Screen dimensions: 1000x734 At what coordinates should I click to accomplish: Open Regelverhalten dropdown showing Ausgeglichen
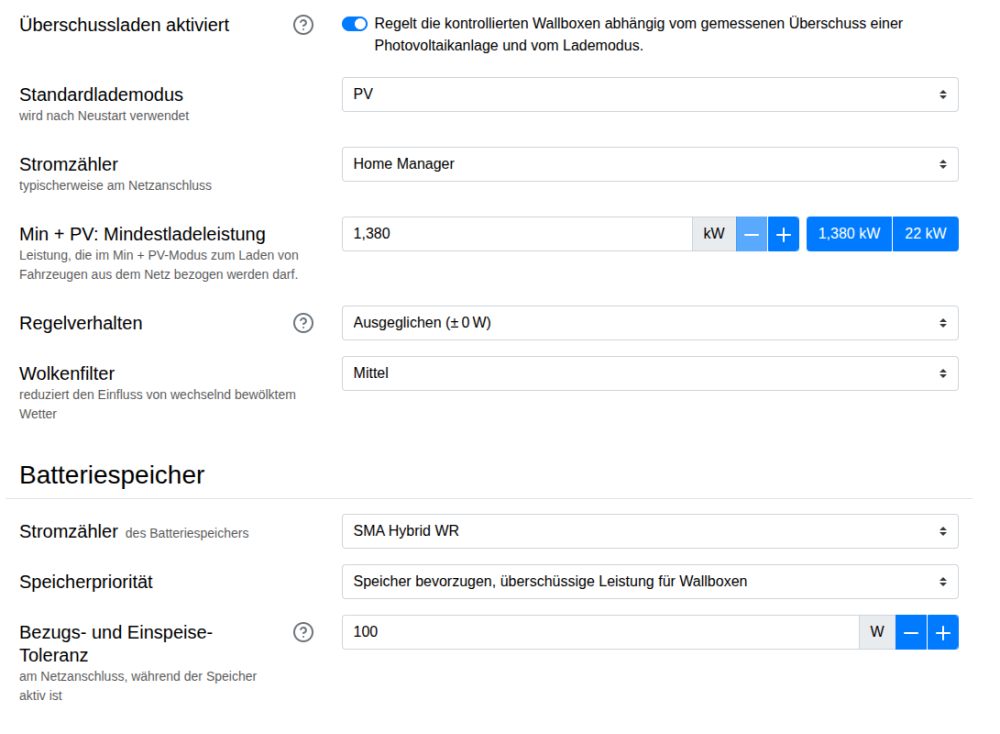[650, 323]
